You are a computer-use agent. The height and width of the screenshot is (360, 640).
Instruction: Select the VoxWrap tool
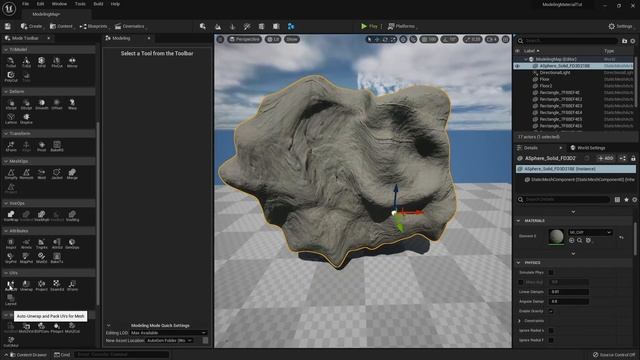11,216
